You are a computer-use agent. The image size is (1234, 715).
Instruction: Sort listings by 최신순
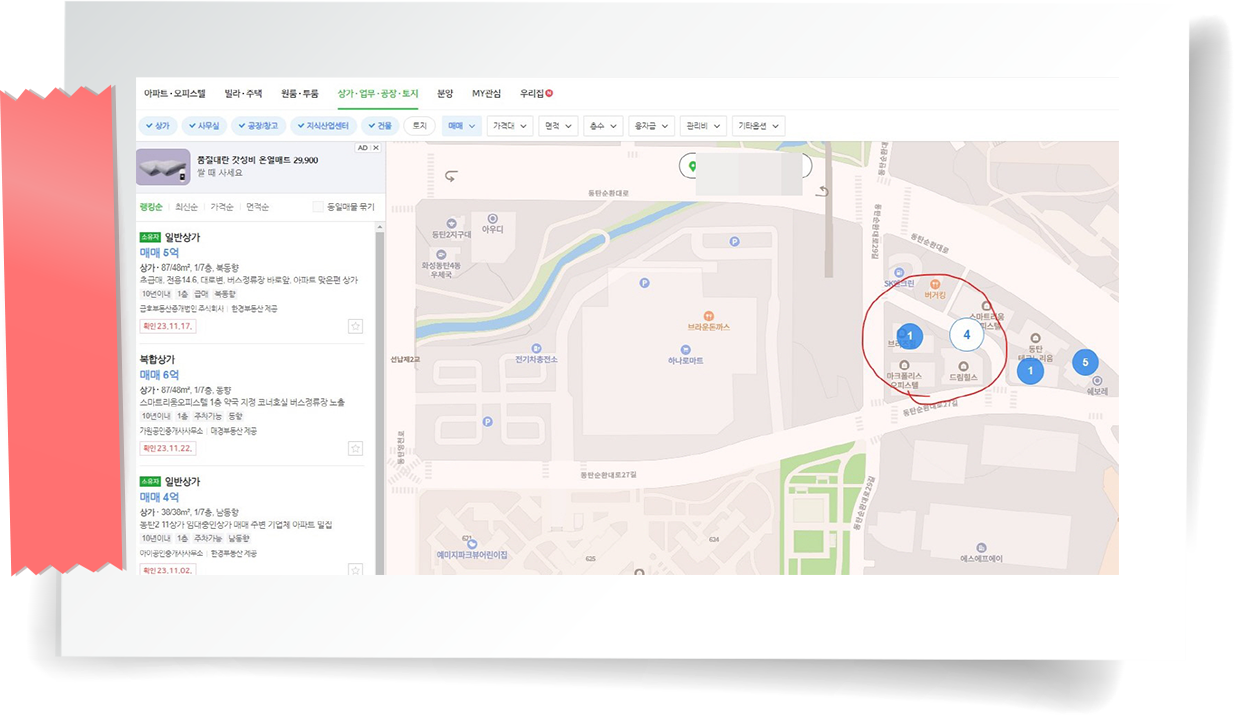pos(186,207)
